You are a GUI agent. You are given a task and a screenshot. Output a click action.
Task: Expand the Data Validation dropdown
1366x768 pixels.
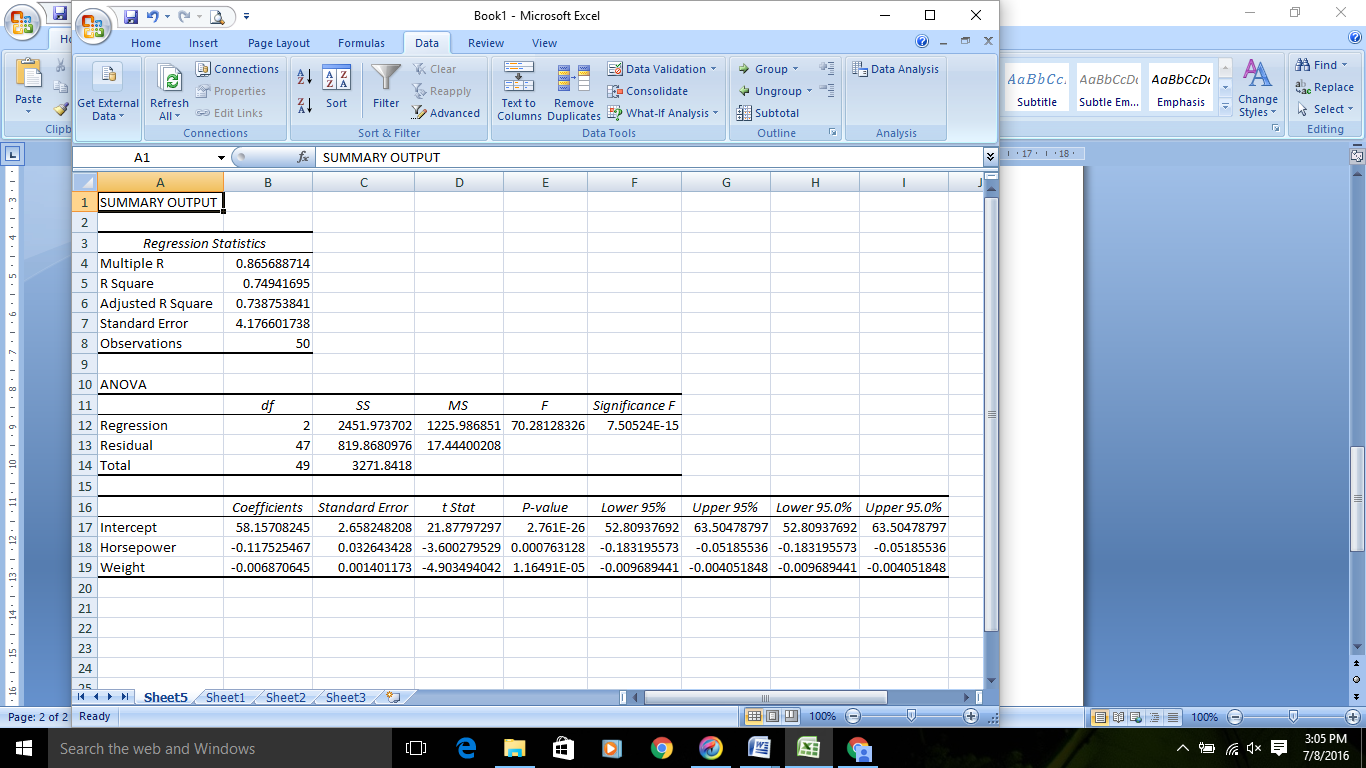tap(713, 69)
